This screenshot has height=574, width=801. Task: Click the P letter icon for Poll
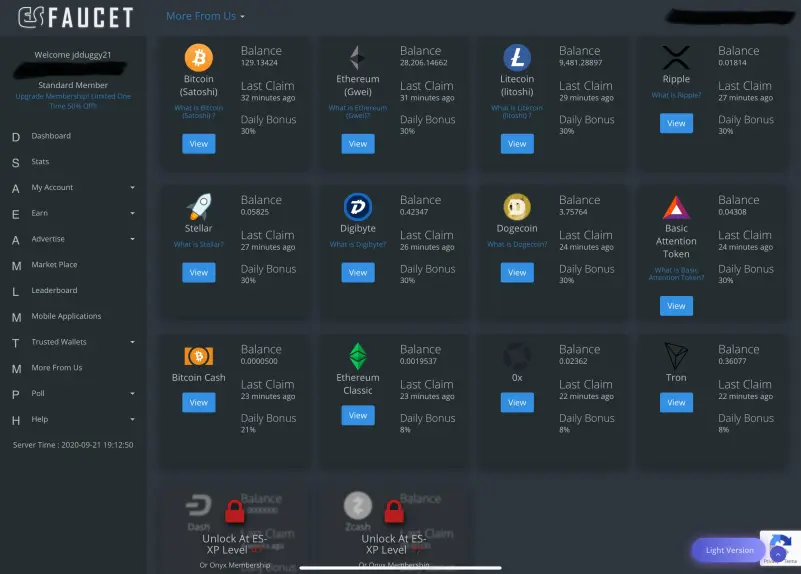pyautogui.click(x=16, y=395)
